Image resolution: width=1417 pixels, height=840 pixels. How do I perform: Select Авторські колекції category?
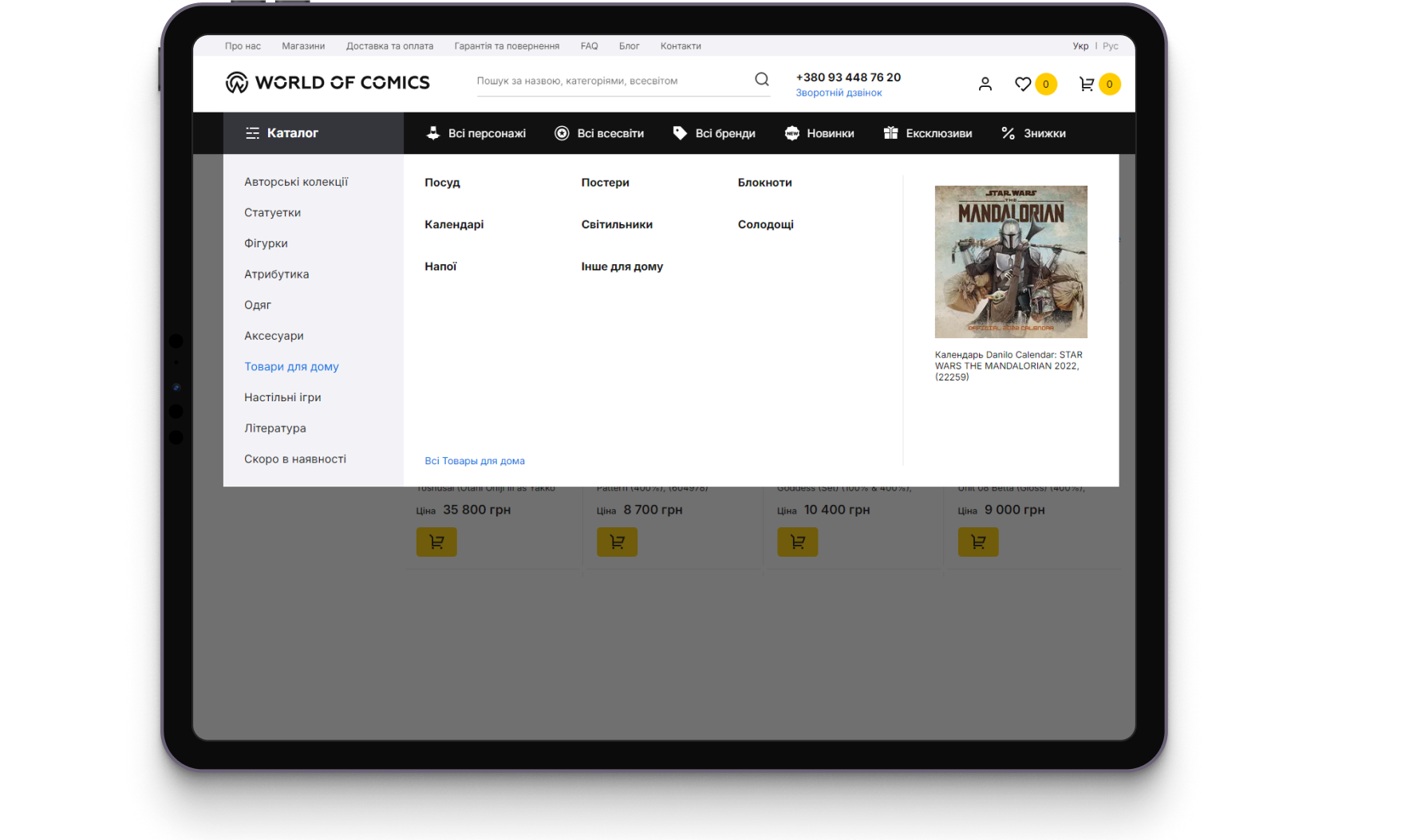coord(296,182)
